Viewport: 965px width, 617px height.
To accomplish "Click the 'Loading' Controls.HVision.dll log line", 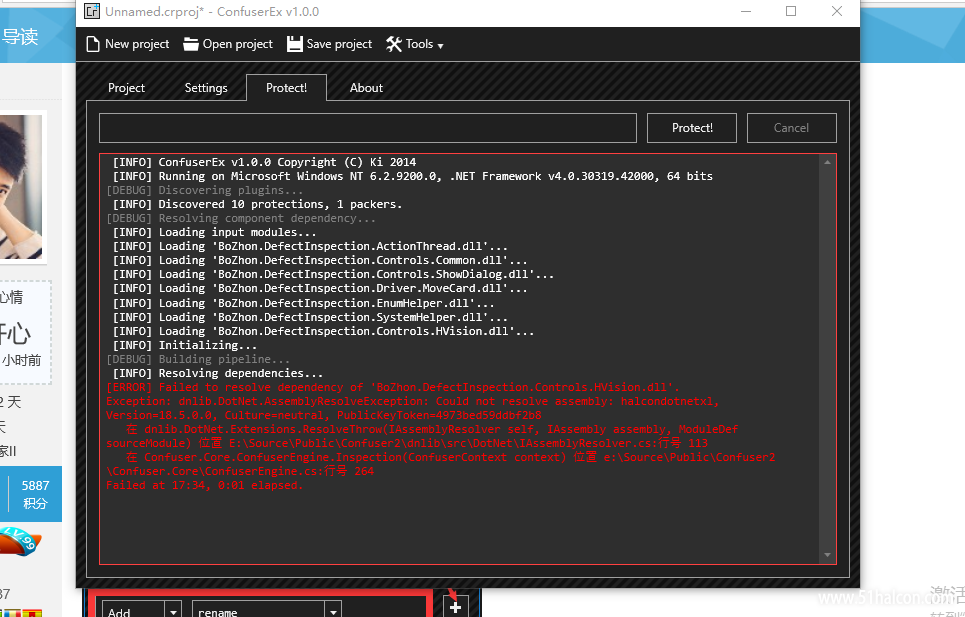I will pos(323,332).
